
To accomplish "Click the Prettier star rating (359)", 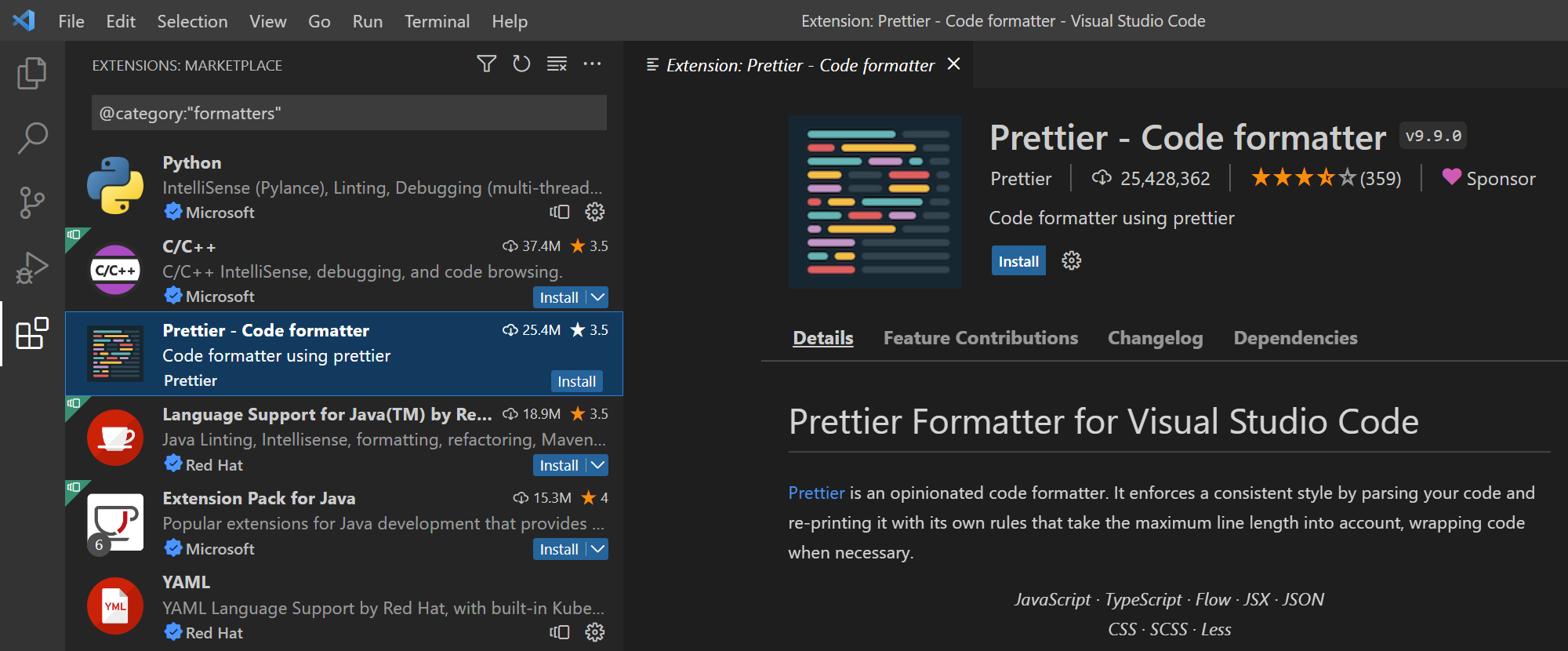I will pos(1326,178).
